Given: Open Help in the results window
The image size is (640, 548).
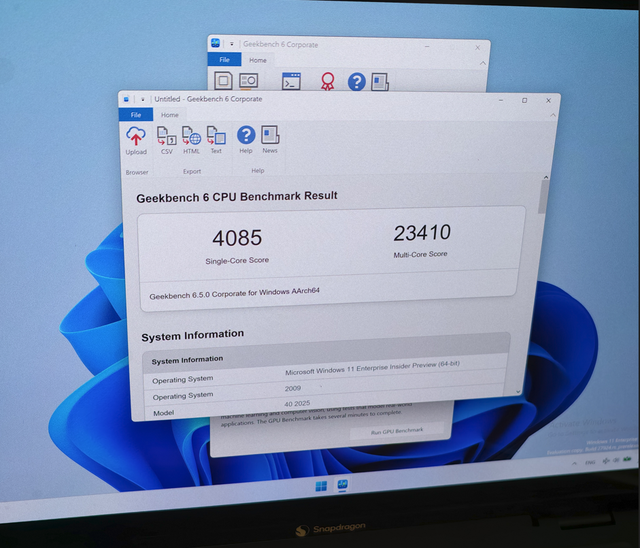Looking at the screenshot, I should pyautogui.click(x=246, y=139).
